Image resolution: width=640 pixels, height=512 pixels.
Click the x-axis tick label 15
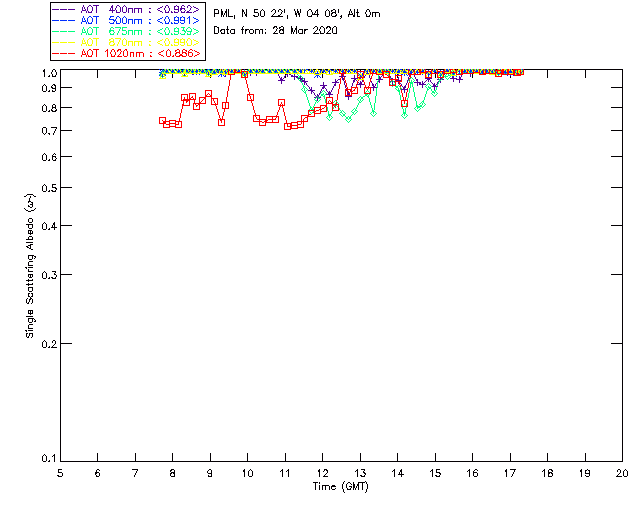[x=435, y=473]
